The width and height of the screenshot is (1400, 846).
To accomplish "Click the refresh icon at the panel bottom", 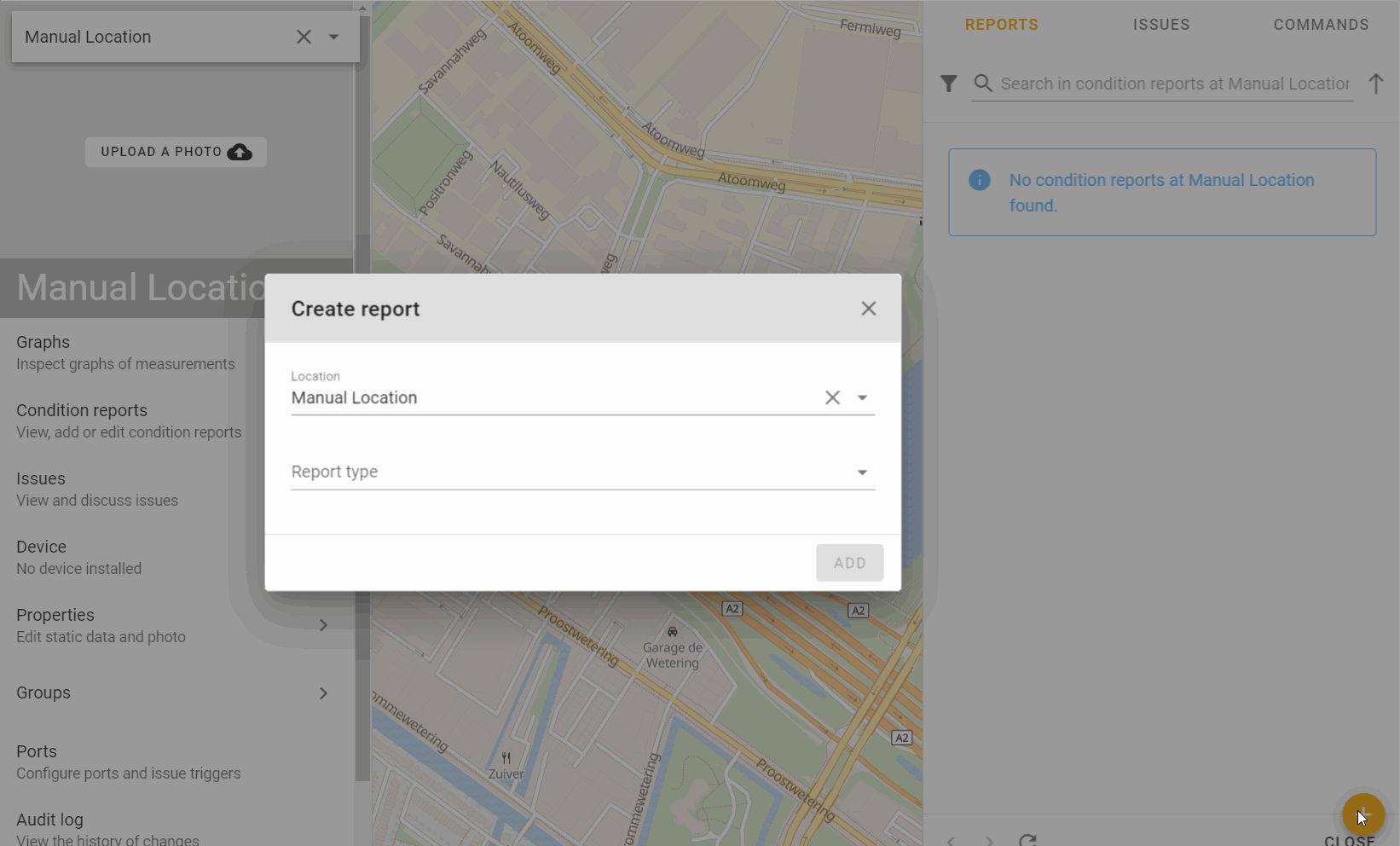I will click(1027, 840).
